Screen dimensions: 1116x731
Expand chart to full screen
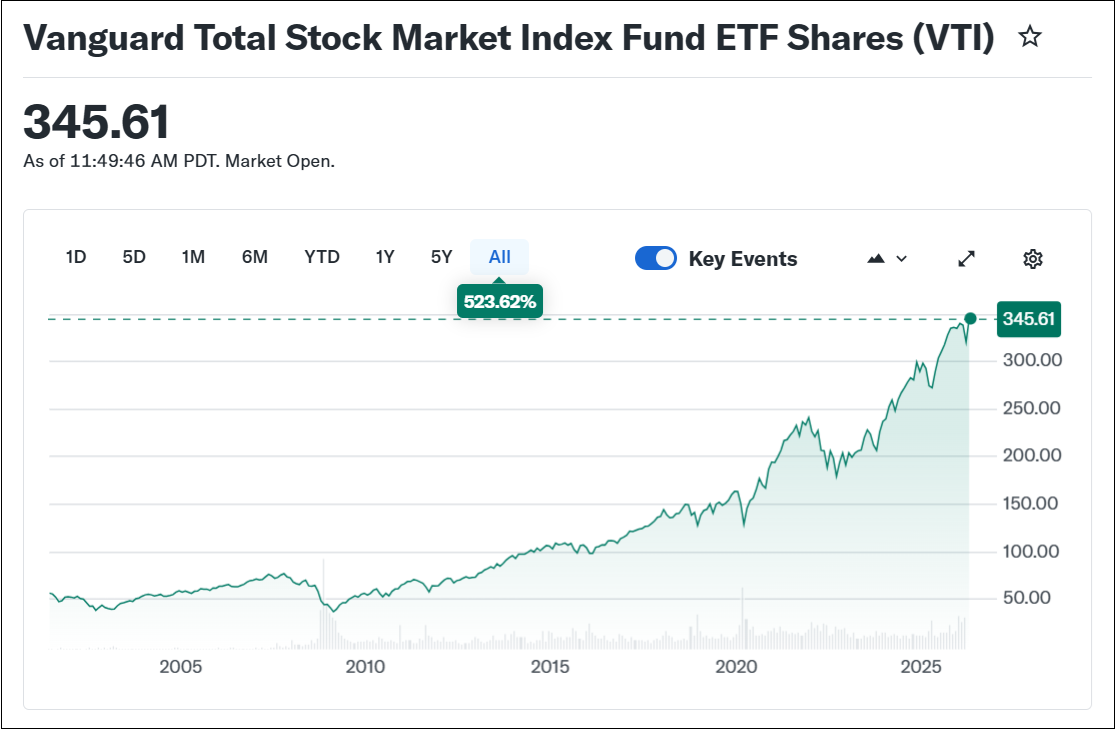(966, 259)
